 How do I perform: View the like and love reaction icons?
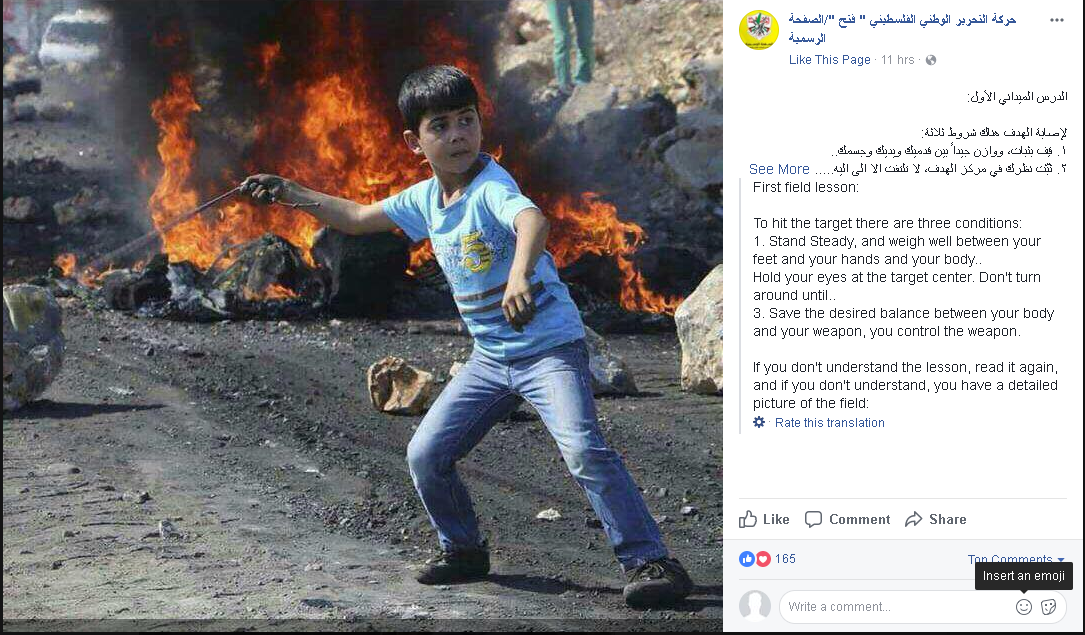(754, 559)
